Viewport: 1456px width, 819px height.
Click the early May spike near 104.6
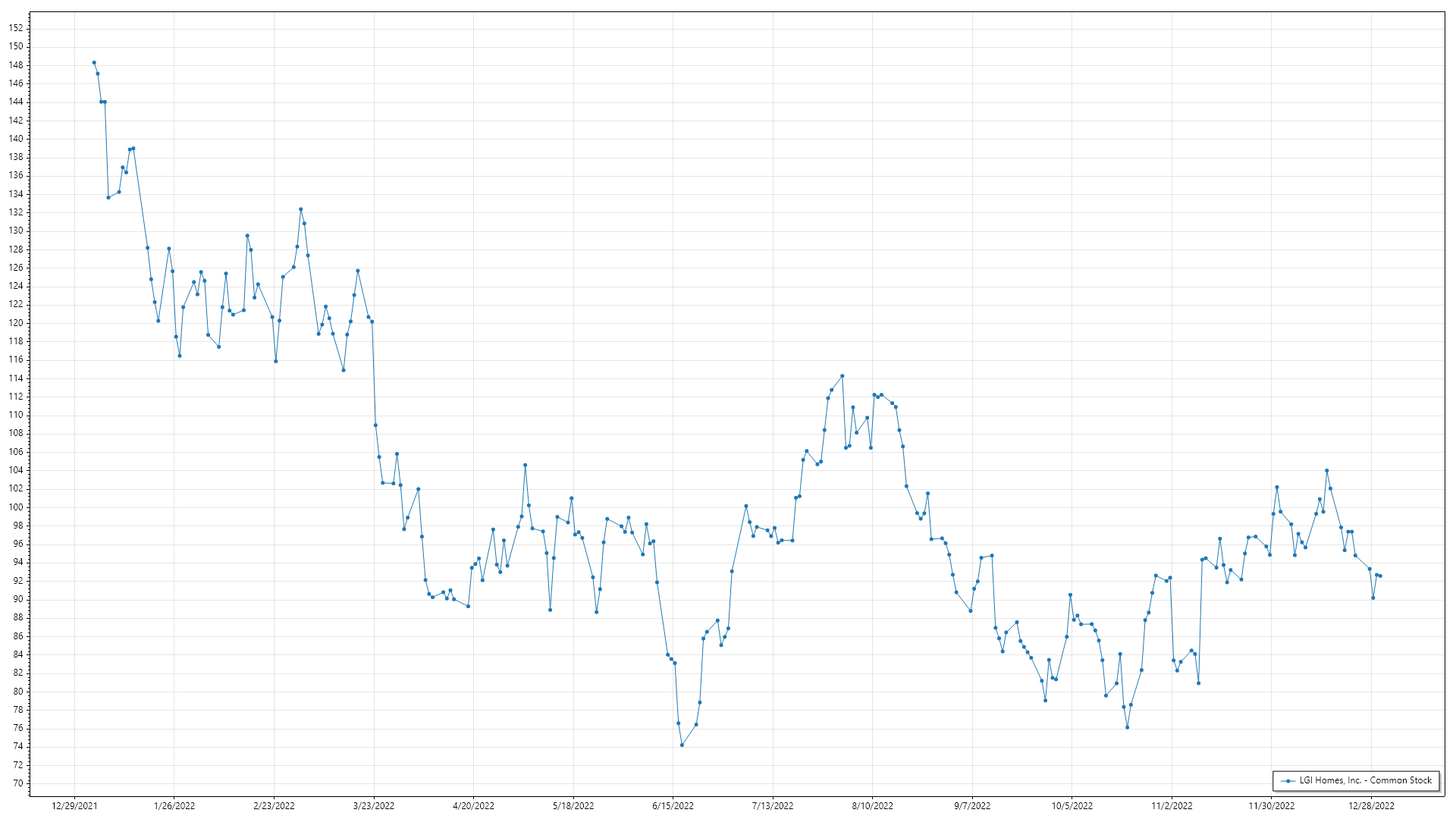[x=525, y=466]
